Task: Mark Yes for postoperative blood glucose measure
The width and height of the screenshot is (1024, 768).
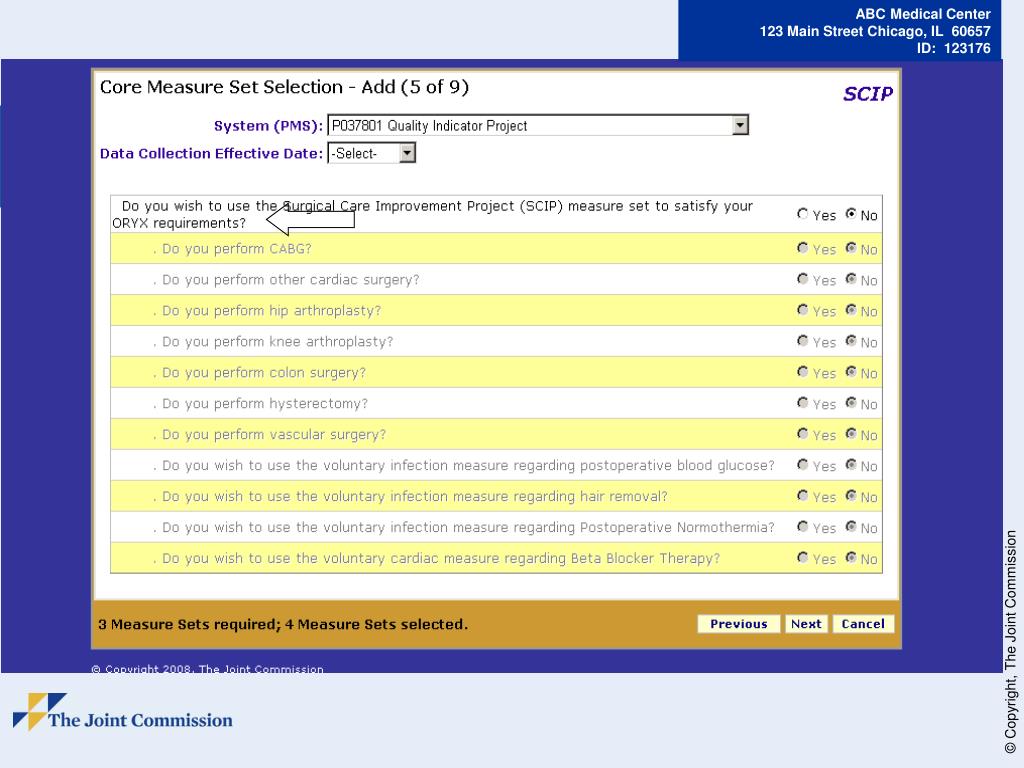Action: pyautogui.click(x=803, y=464)
